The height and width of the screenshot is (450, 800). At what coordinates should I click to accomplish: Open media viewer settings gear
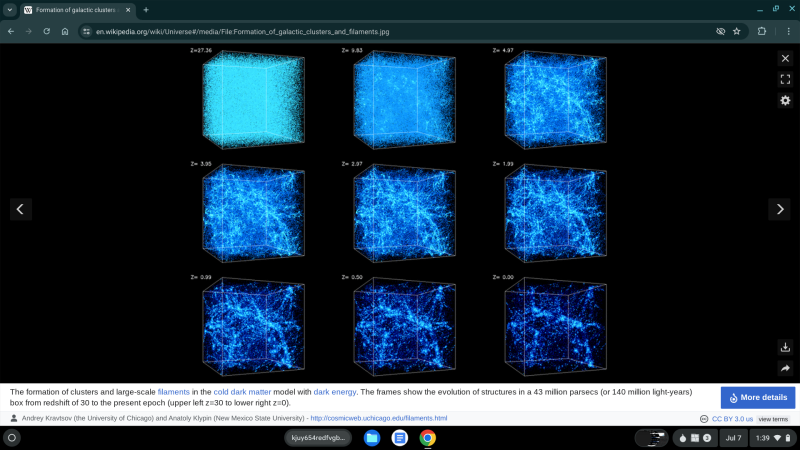(785, 101)
